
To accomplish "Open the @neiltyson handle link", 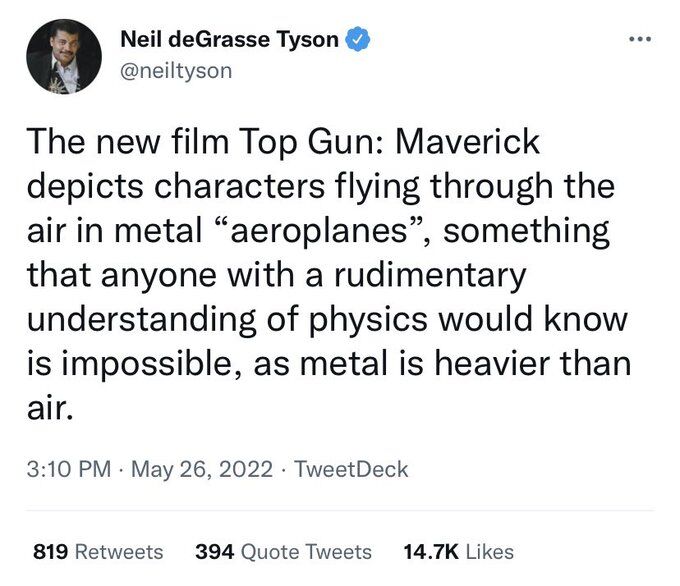I will (176, 71).
